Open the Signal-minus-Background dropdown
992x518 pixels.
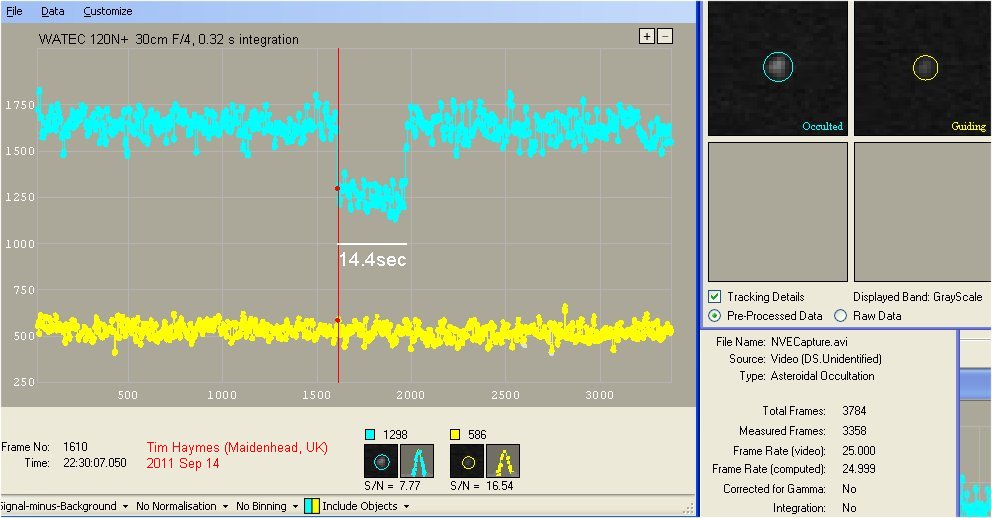62,506
